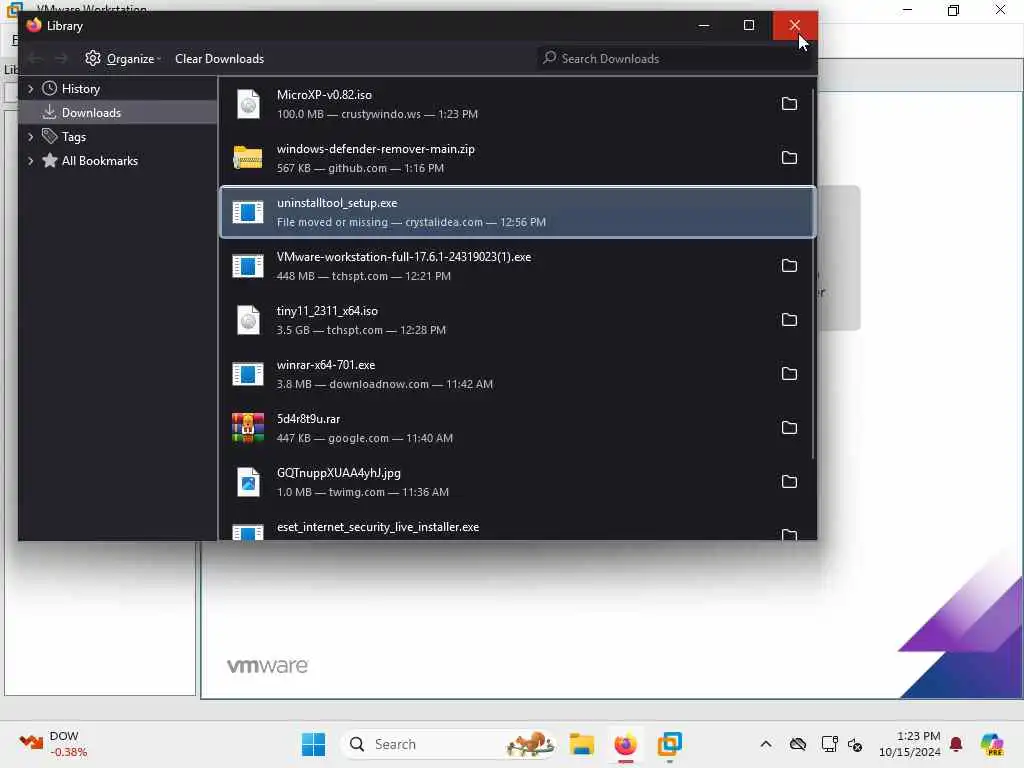Click the uninstalltool_setup.exe file icon

click(248, 212)
